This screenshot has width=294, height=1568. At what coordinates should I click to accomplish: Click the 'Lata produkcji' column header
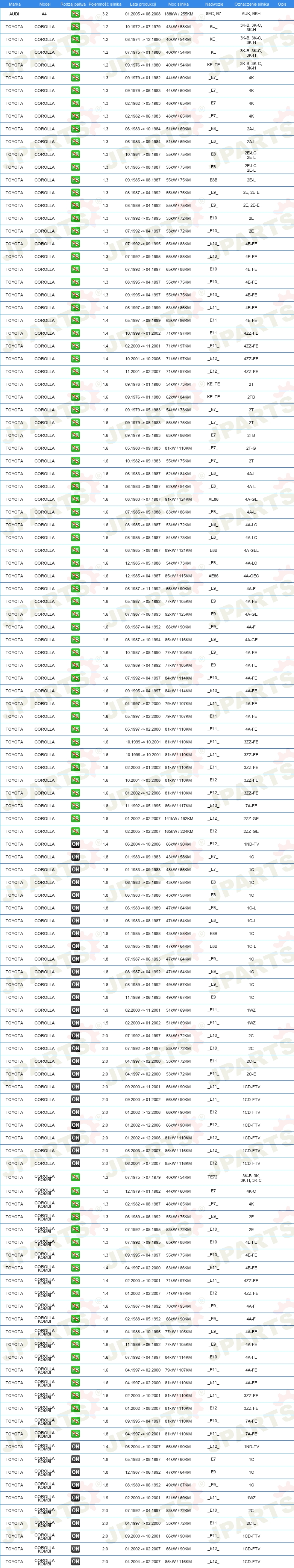[x=143, y=4]
